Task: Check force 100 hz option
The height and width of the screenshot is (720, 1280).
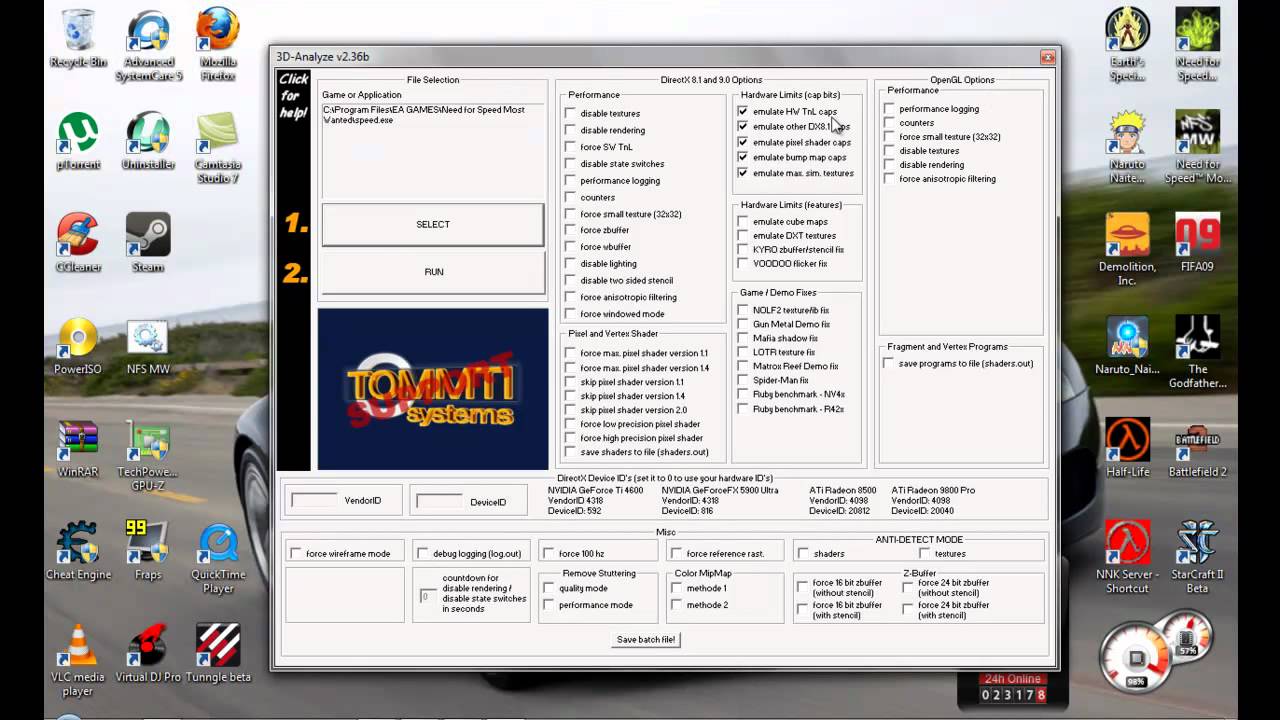Action: tap(549, 553)
